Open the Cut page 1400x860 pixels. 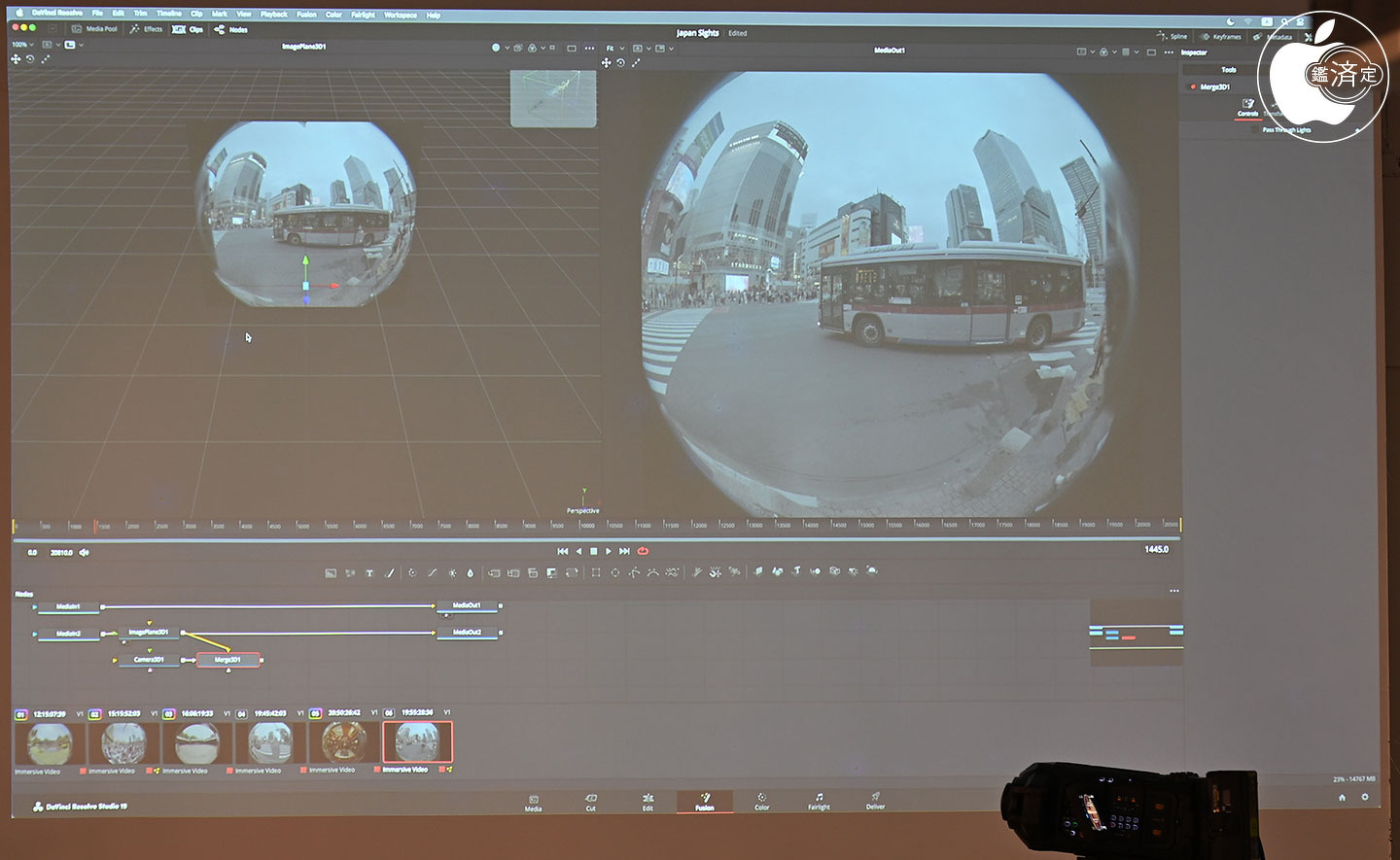pos(590,802)
